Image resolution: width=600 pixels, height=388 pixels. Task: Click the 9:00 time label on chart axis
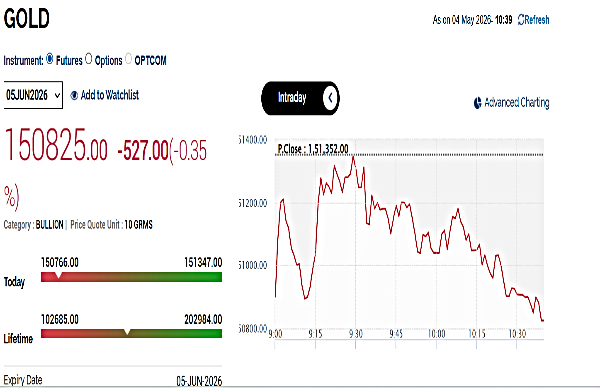(275, 334)
